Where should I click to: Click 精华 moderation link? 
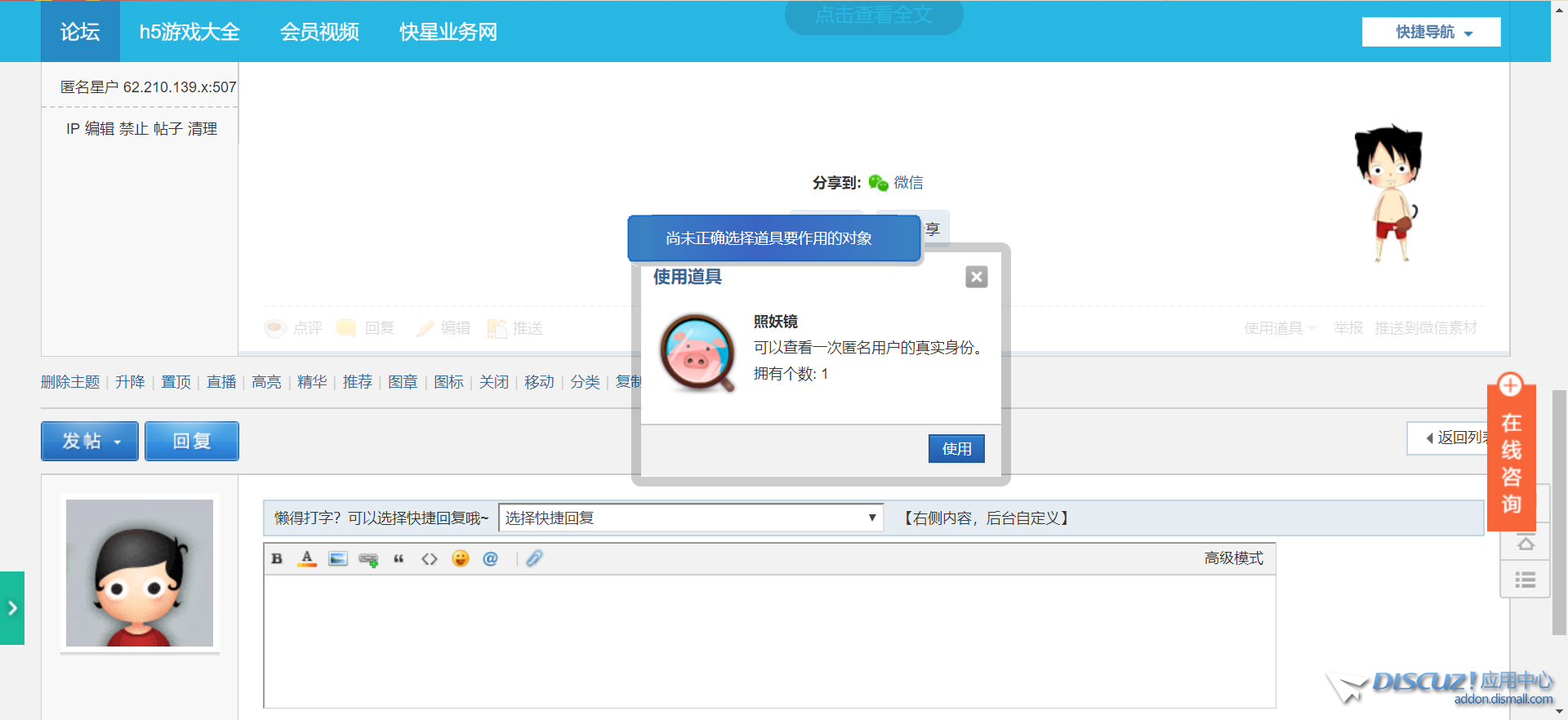click(x=312, y=382)
